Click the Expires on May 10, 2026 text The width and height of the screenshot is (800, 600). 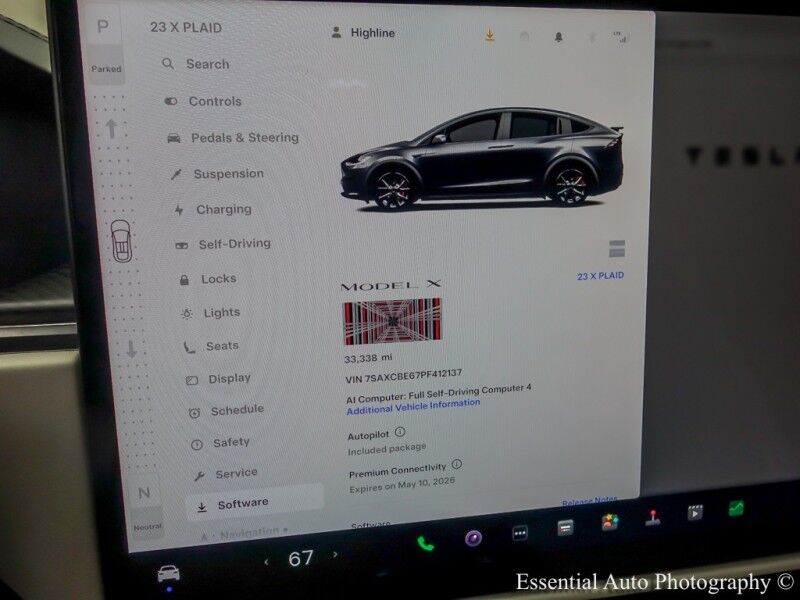click(x=402, y=485)
